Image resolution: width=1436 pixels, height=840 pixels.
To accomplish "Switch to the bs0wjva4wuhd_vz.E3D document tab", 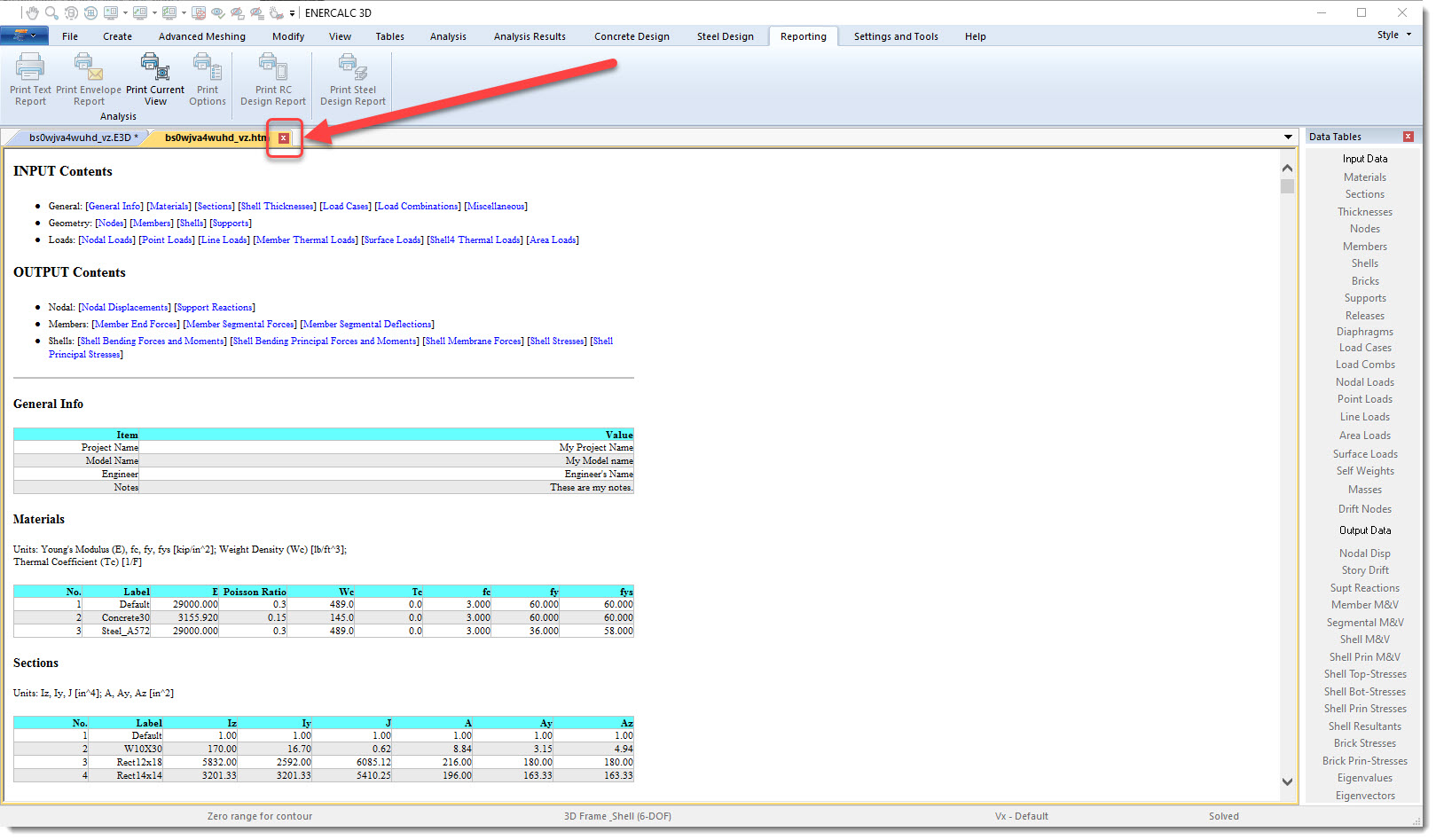I will (x=80, y=137).
